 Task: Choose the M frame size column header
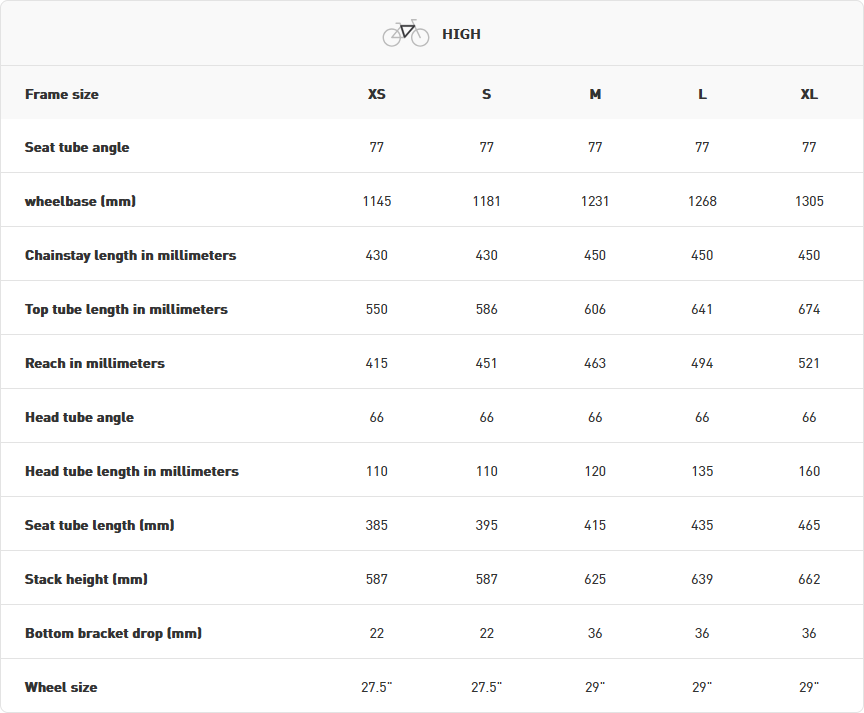coord(595,94)
